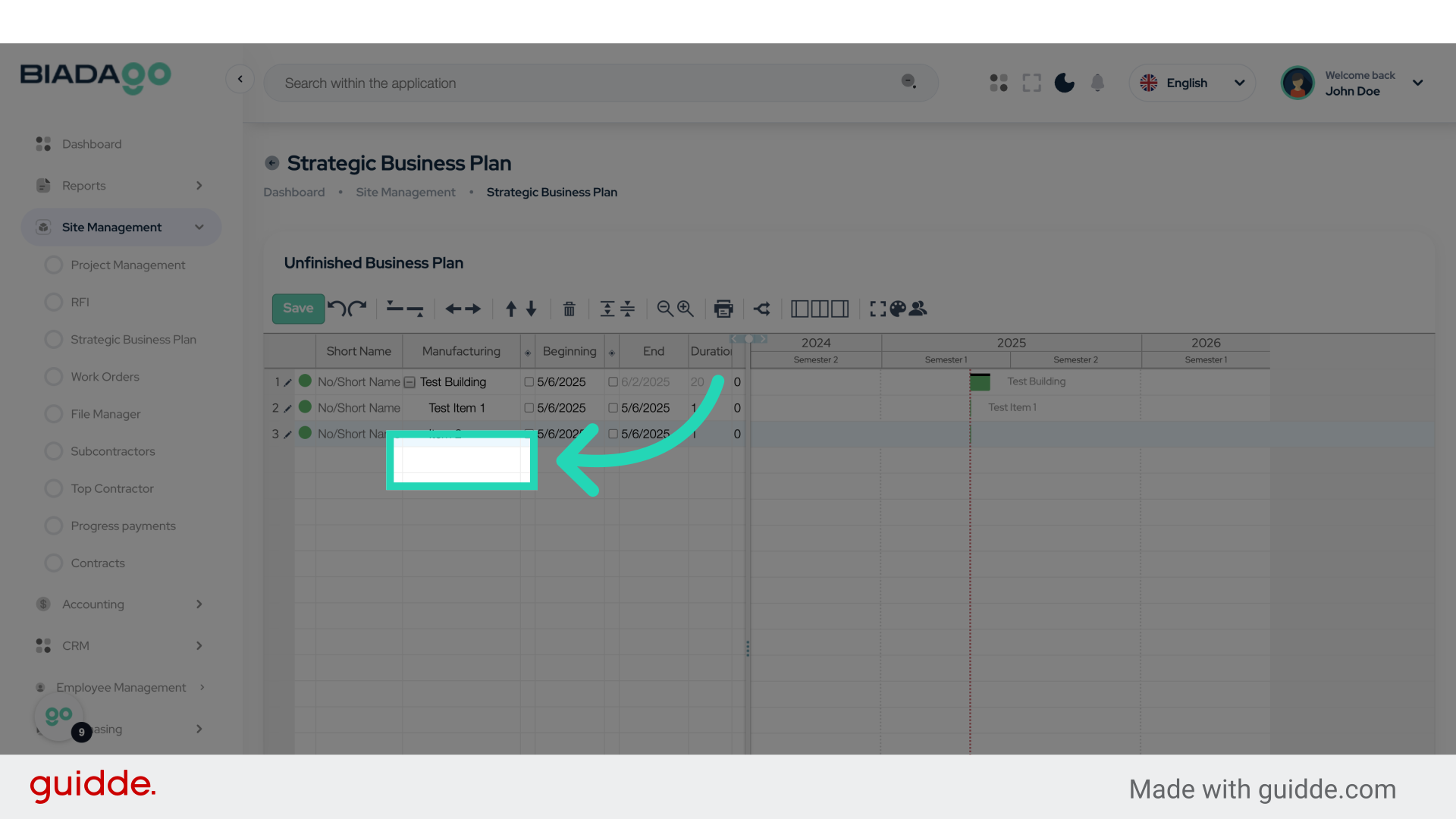Collapse the Test Building row
Viewport: 1456px width, 819px height.
coord(409,382)
